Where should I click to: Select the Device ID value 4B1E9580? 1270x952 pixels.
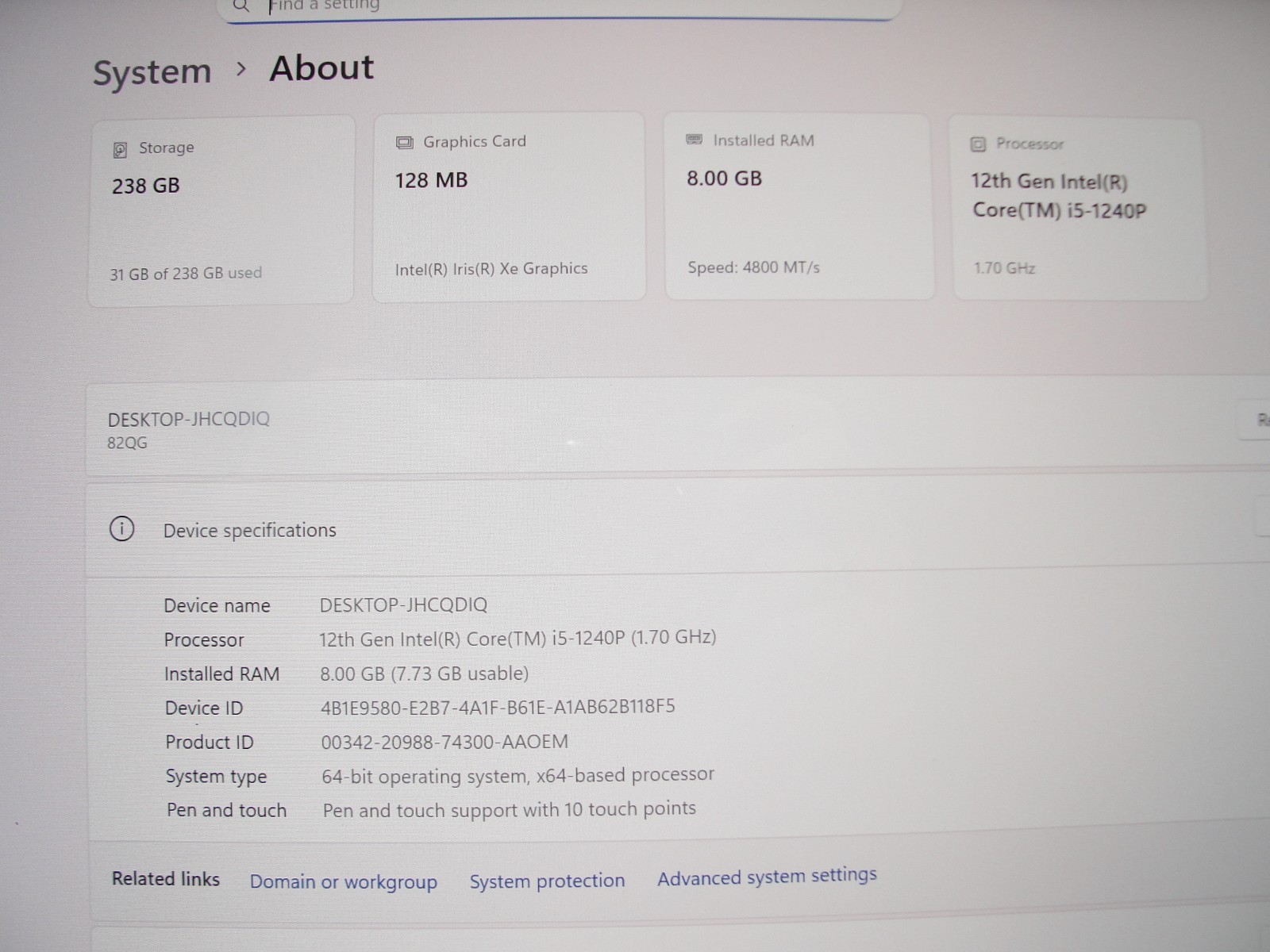pyautogui.click(x=498, y=707)
